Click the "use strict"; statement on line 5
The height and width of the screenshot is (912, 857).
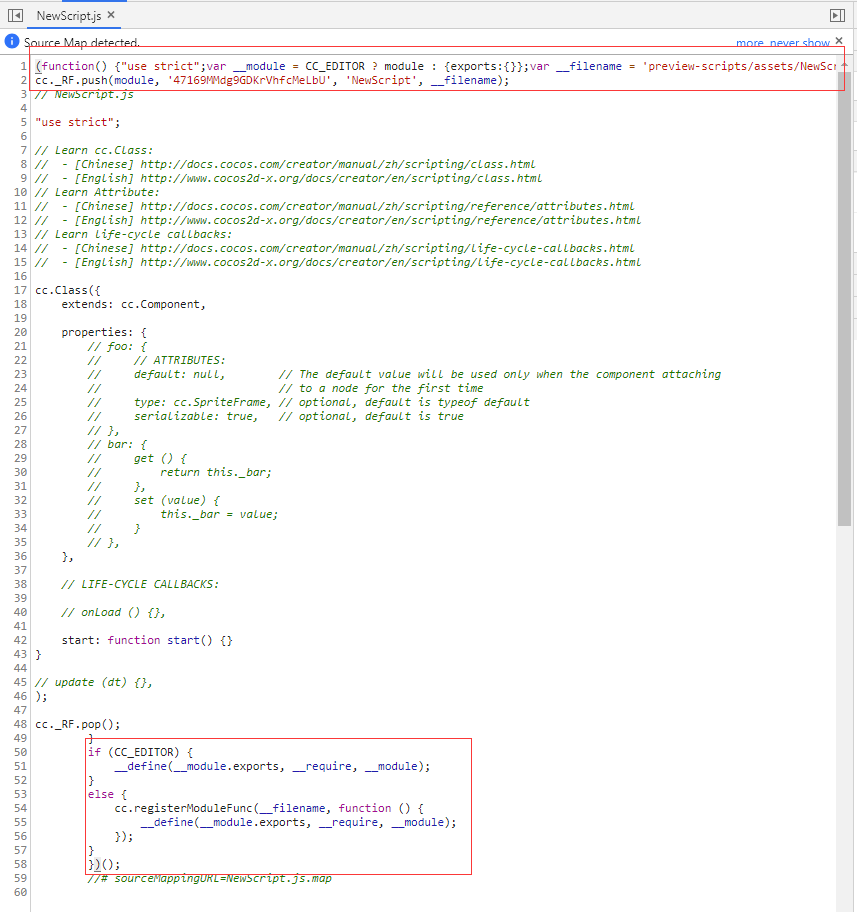click(77, 122)
